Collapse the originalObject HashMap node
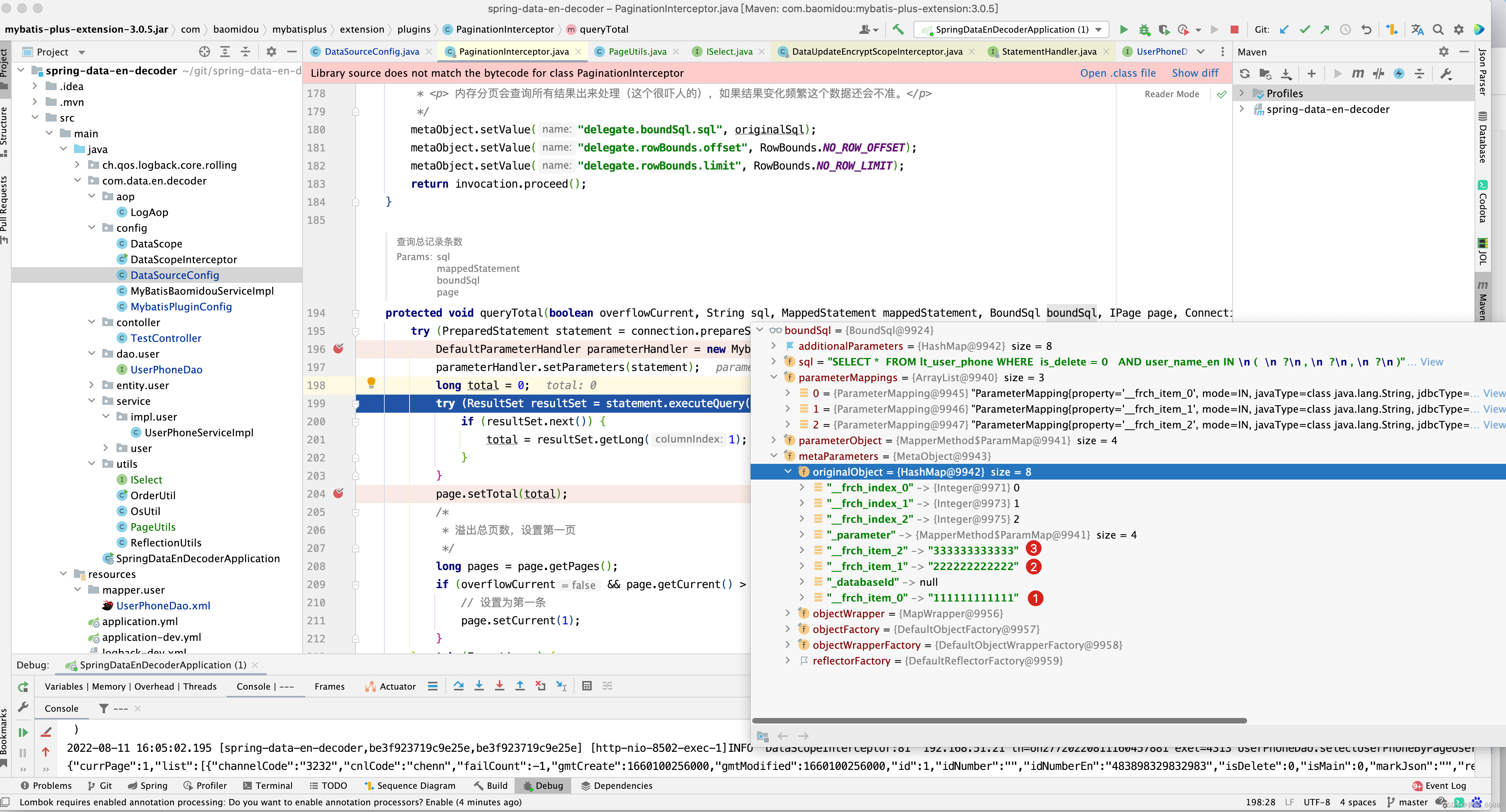Viewport: 1506px width, 812px height. tap(788, 471)
